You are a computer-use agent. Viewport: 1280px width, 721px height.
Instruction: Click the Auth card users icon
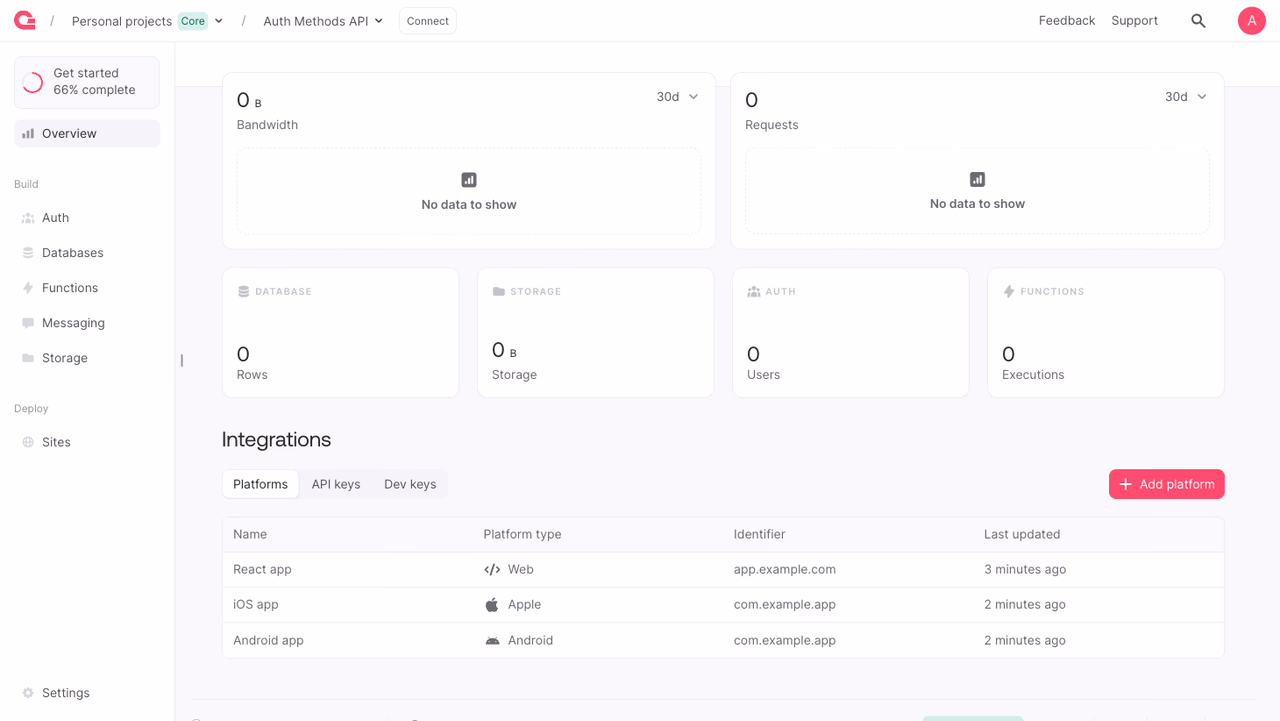pos(754,292)
